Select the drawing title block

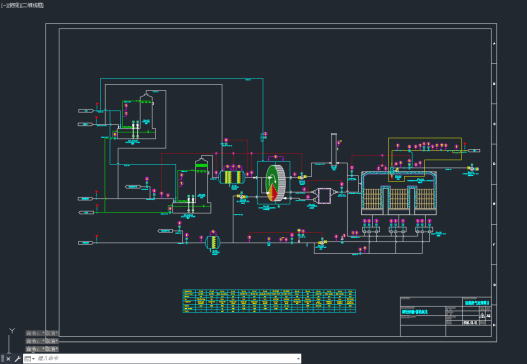446,316
